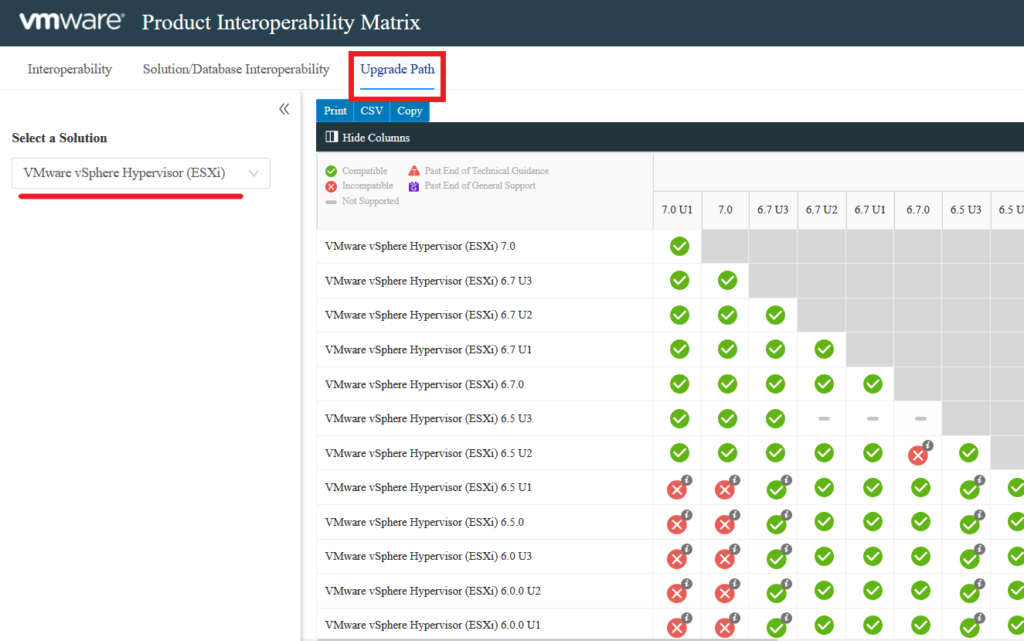1024x641 pixels.
Task: Open Solution/Database Interoperability tab
Action: [x=236, y=70]
